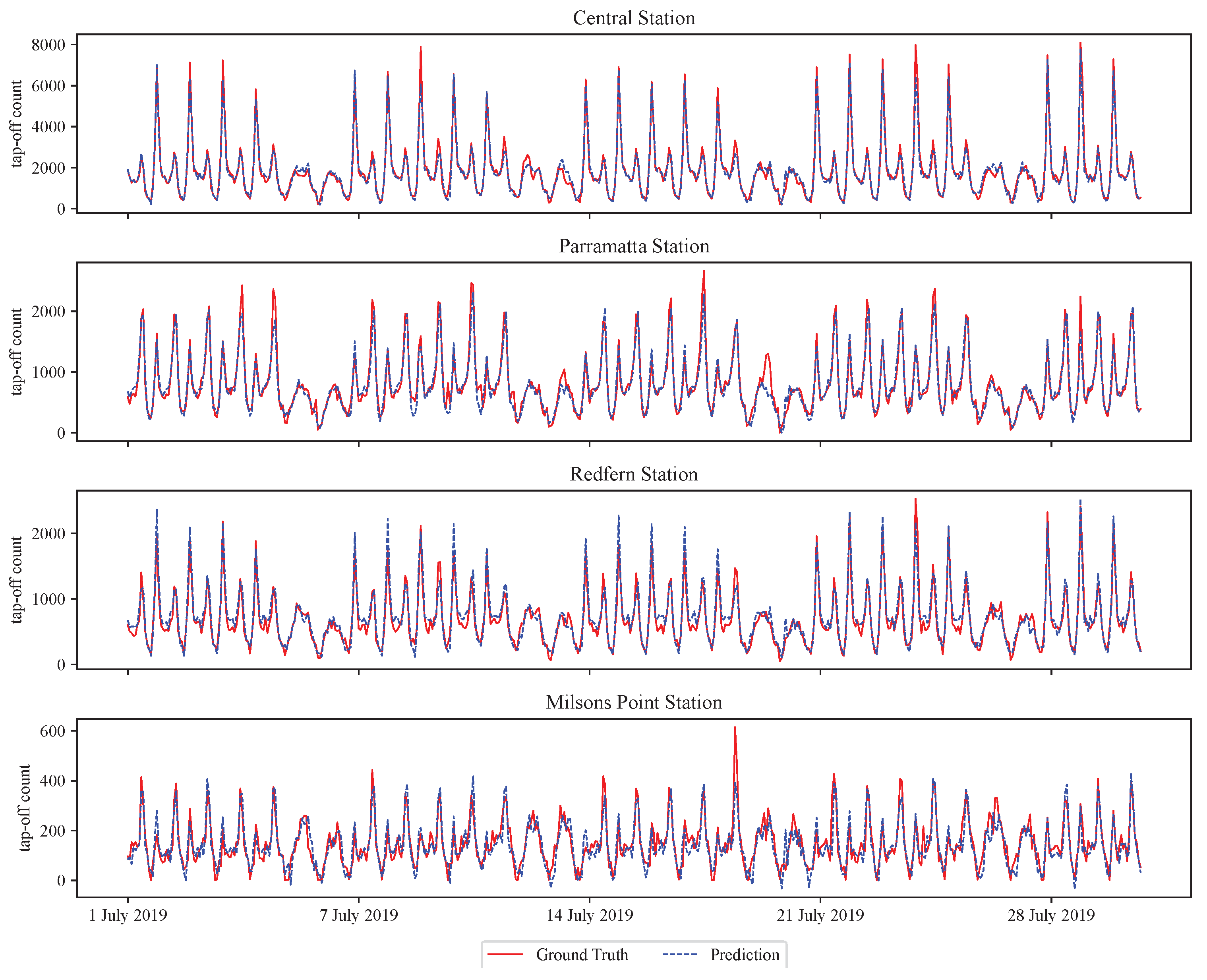Viewport: 1207px width, 980px height.
Task: Click the red Ground Truth legend line sample
Action: click(506, 954)
